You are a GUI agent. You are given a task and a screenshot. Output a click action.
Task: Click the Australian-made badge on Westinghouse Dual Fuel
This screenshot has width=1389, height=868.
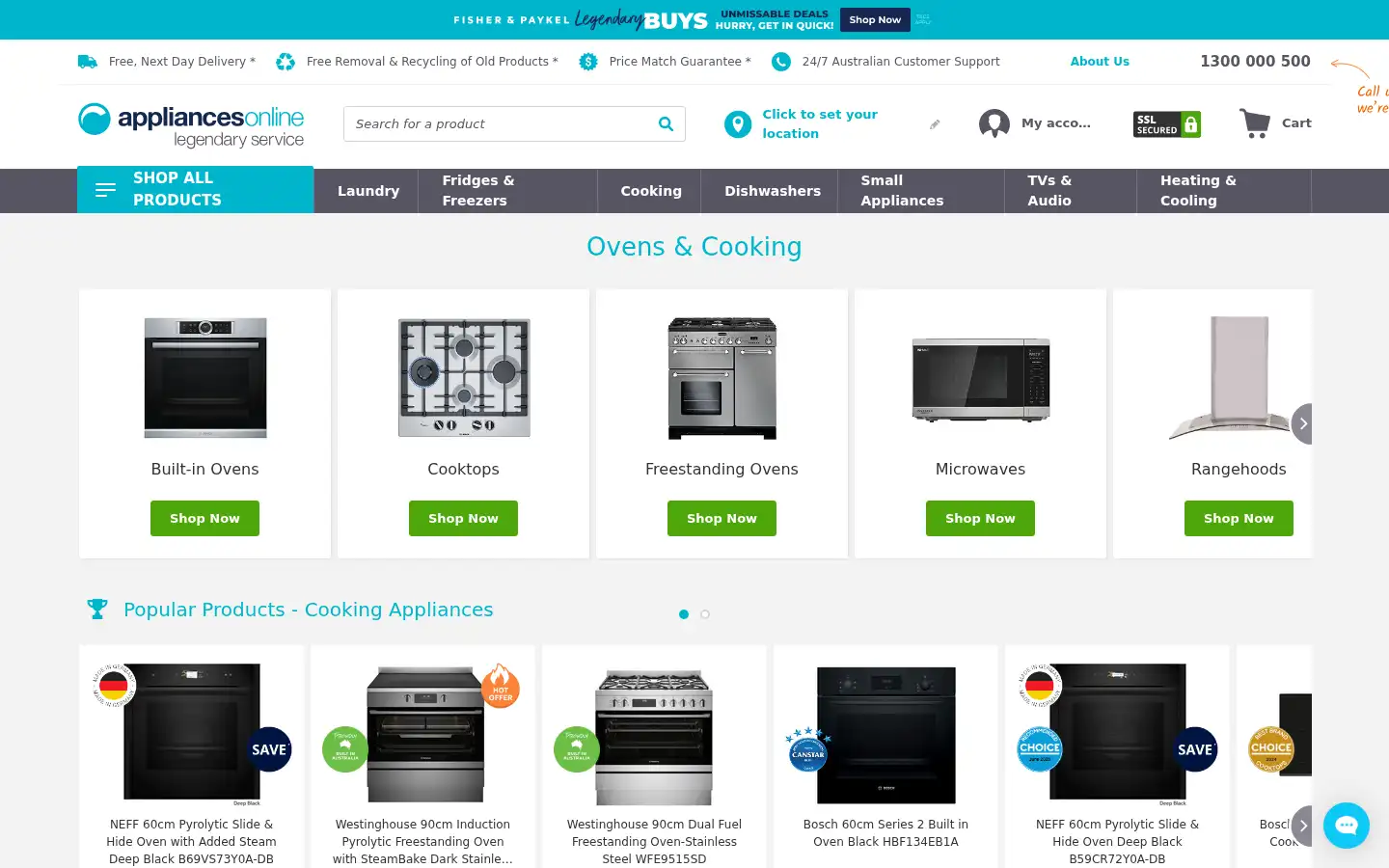[577, 749]
